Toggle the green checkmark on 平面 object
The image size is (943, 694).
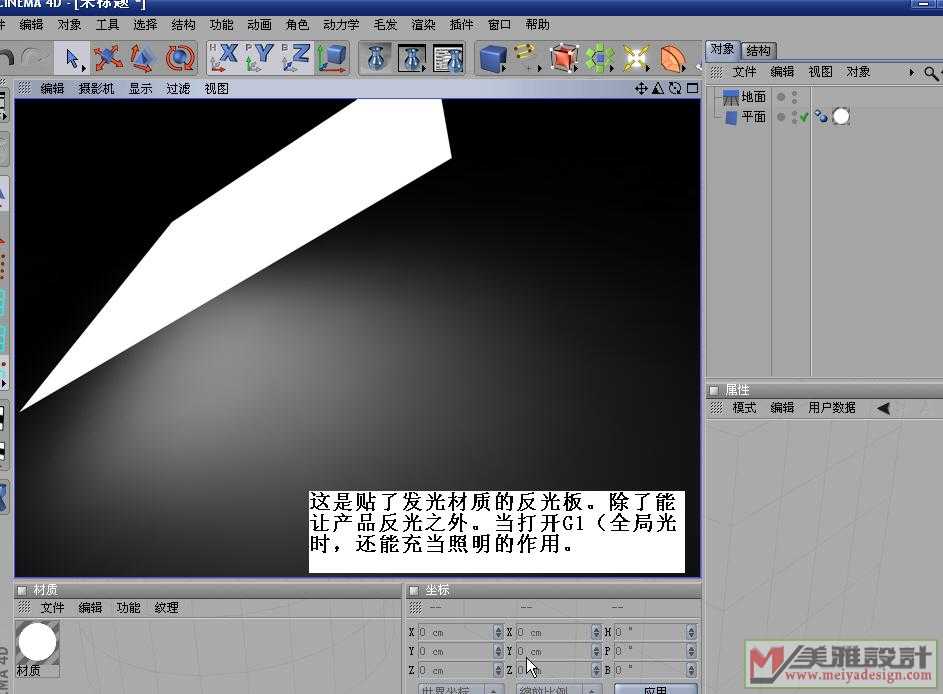coord(804,117)
